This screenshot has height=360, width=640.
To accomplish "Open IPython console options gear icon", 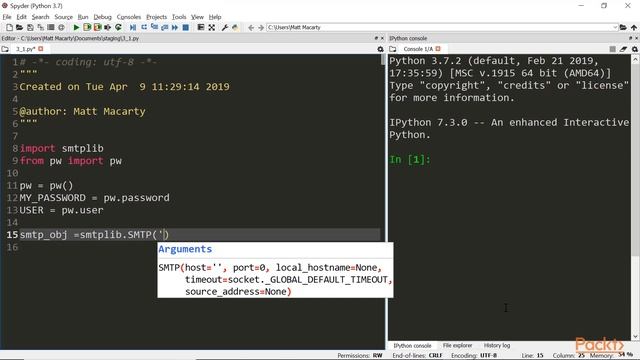I will (x=635, y=49).
